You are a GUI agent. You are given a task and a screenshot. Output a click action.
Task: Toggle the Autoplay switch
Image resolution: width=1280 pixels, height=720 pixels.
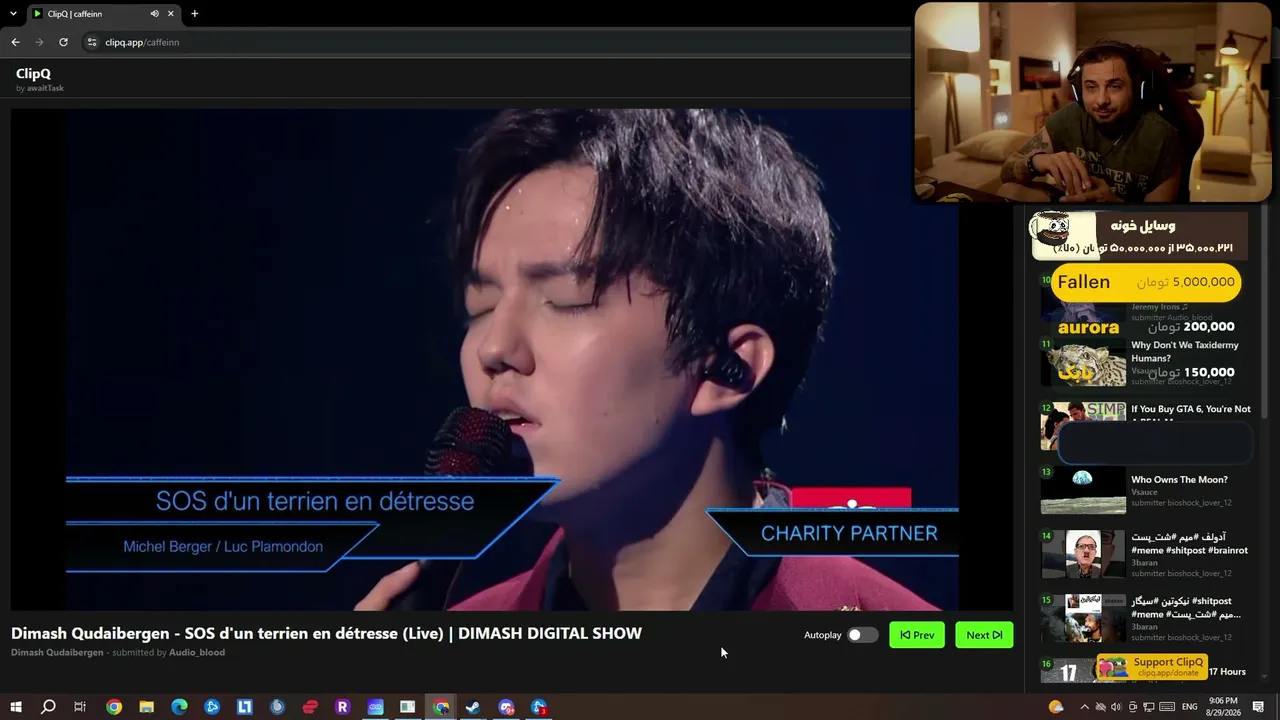tap(862, 635)
